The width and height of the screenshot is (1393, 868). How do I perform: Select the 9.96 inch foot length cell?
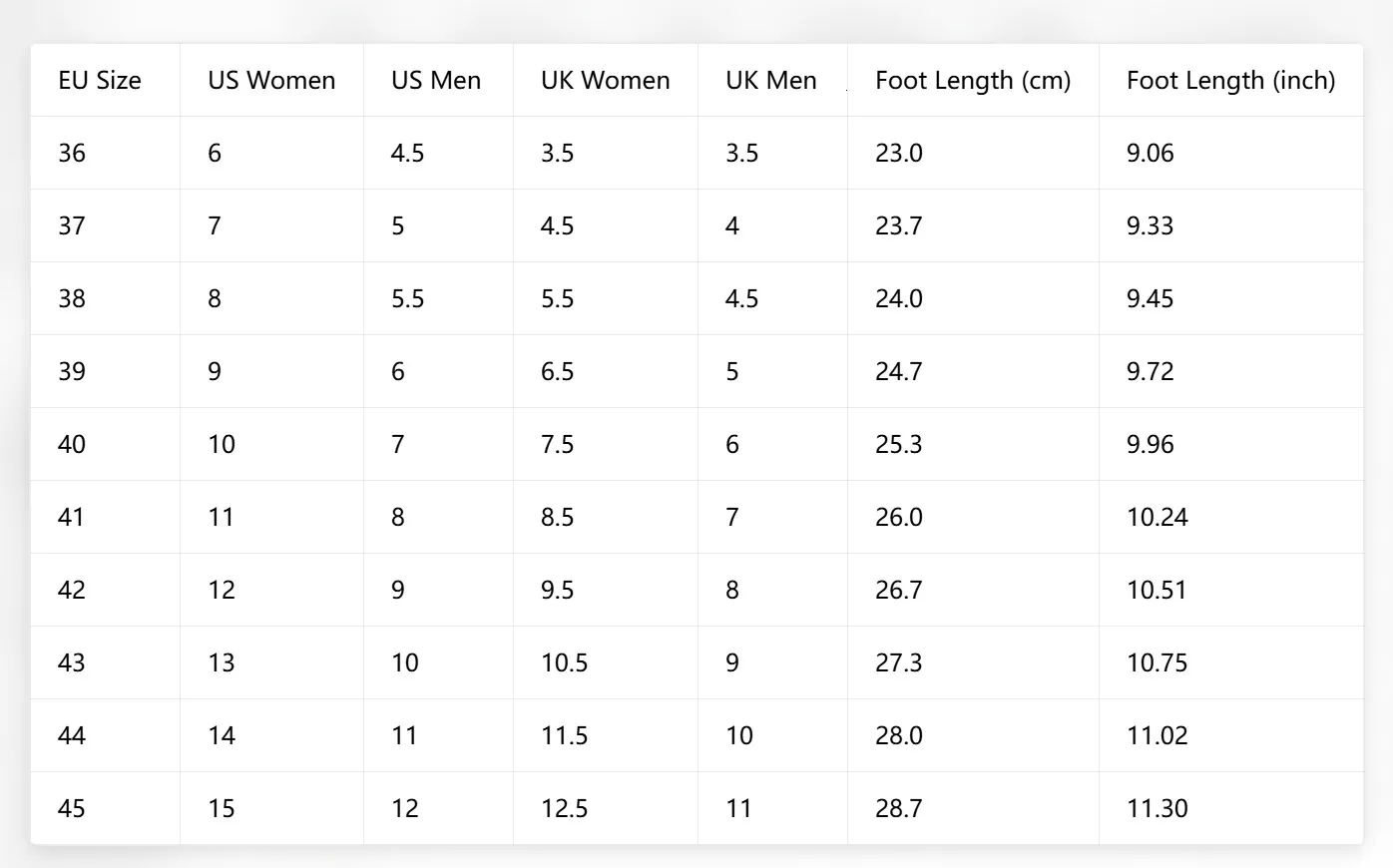click(1230, 445)
